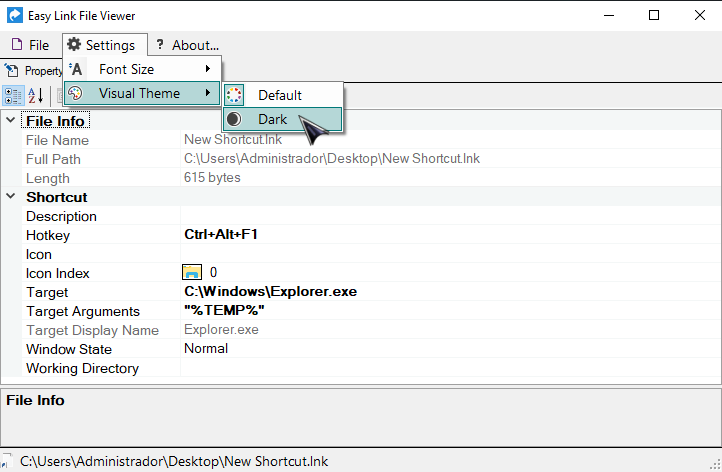The width and height of the screenshot is (722, 472).
Task: Click the Ctrl+Alt+F1 hotkey value
Action: (x=221, y=235)
